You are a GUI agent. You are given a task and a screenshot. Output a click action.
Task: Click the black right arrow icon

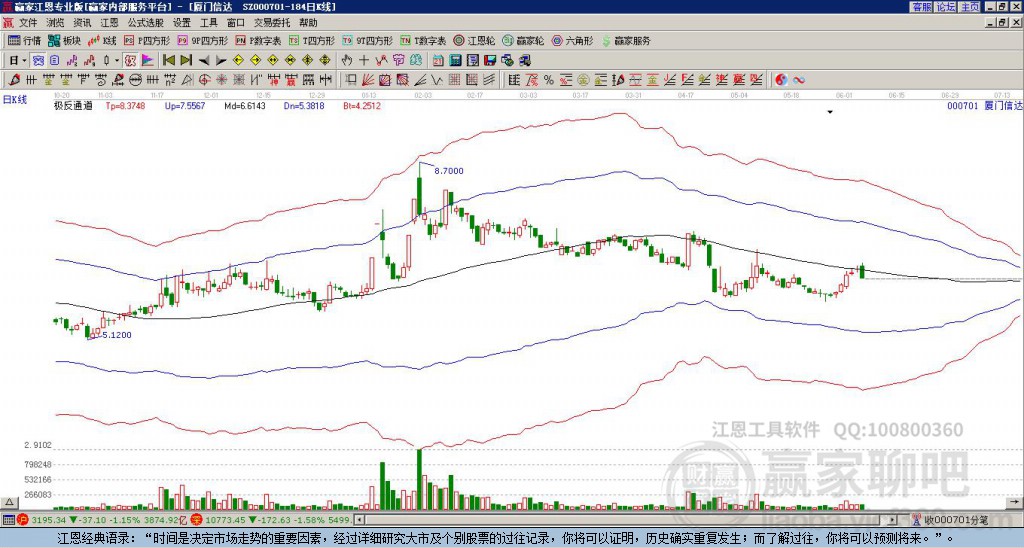[221, 61]
